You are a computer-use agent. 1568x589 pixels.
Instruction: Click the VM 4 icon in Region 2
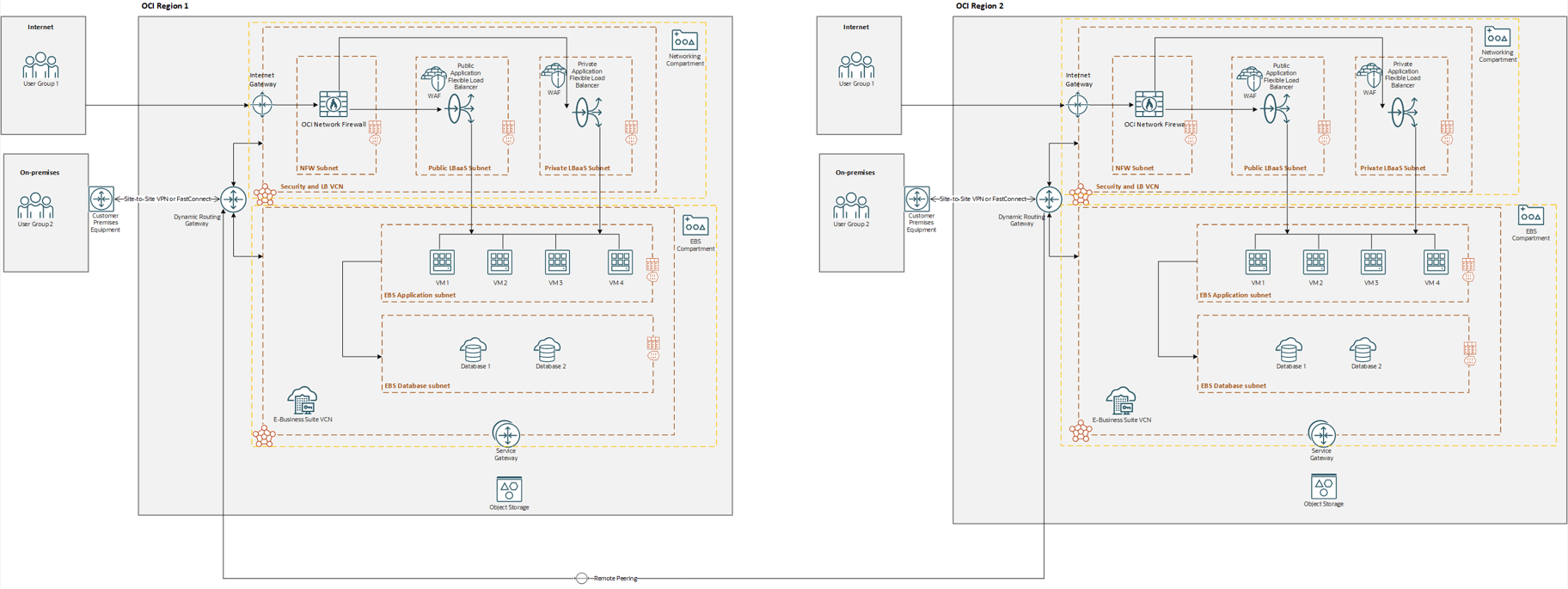coord(1435,261)
